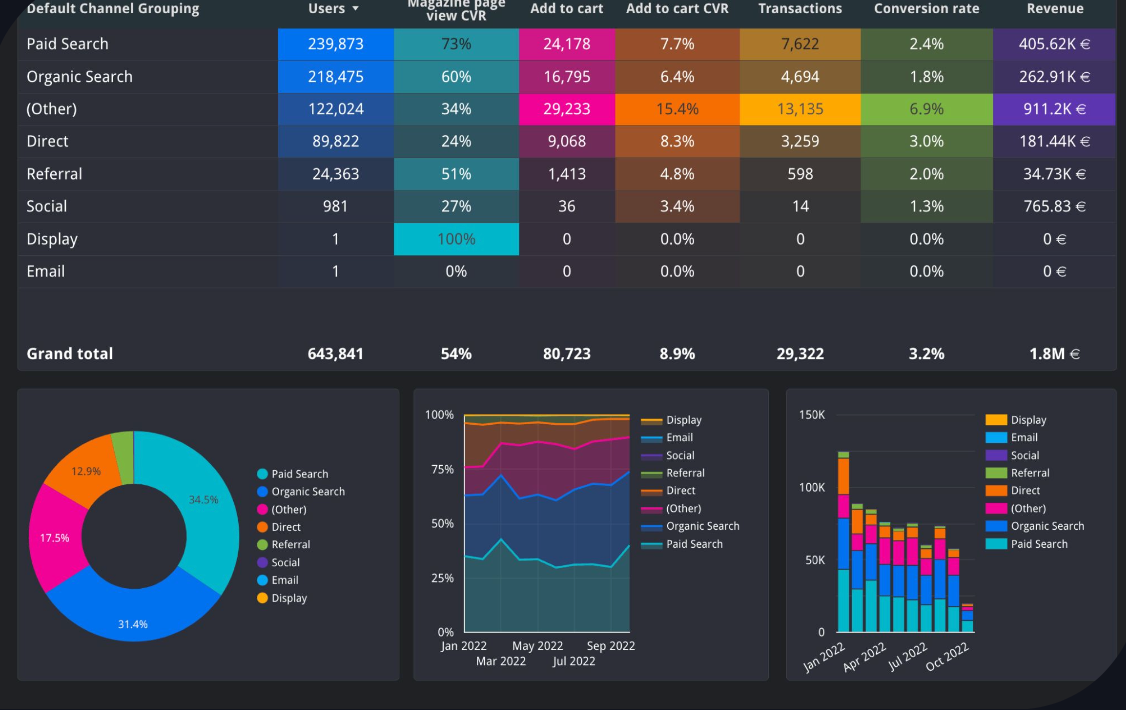Screen dimensions: 1126x710
Task: Toggle Direct in donut chart legend
Action: pos(279,527)
